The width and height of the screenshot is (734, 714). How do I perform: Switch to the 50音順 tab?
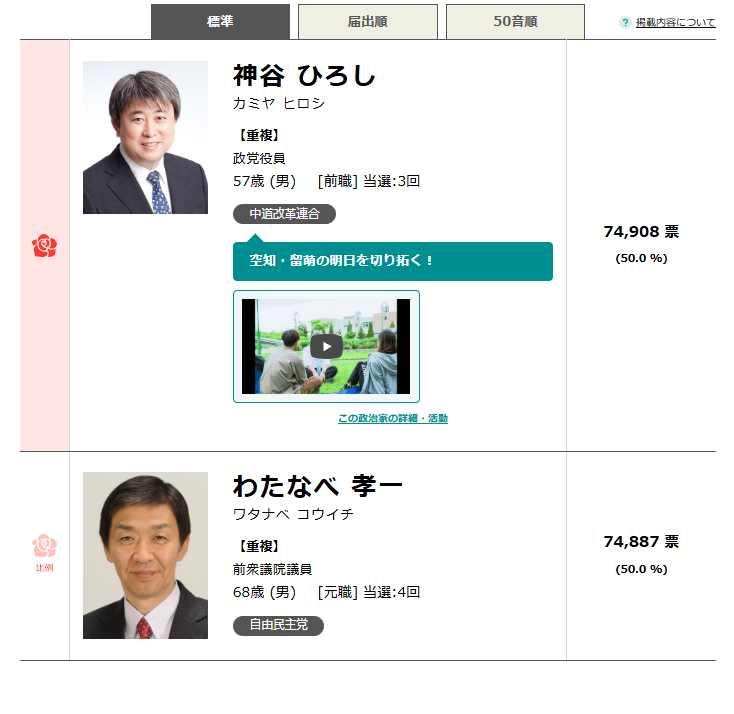(x=515, y=22)
